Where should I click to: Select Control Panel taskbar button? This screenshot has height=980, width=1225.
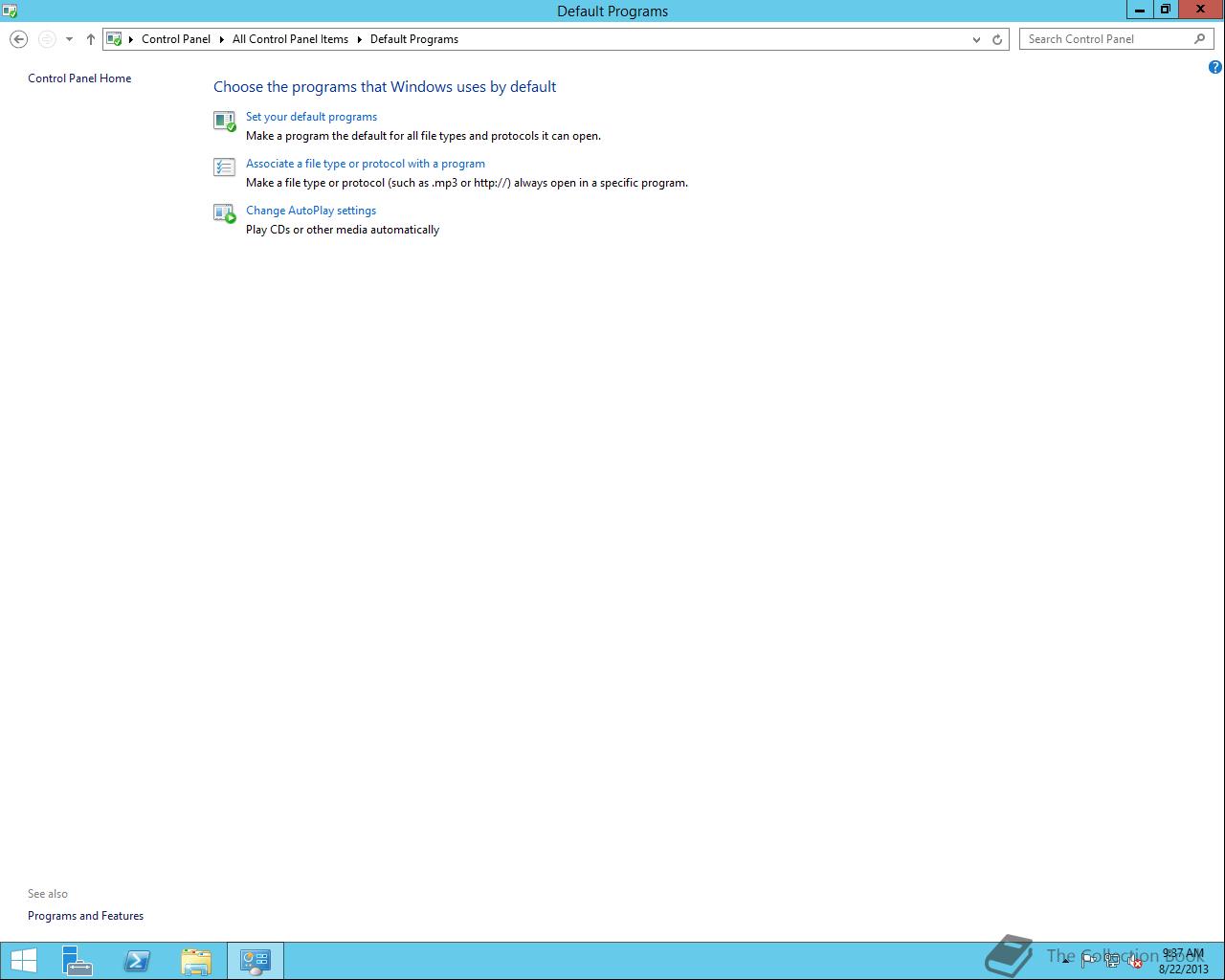[x=256, y=961]
